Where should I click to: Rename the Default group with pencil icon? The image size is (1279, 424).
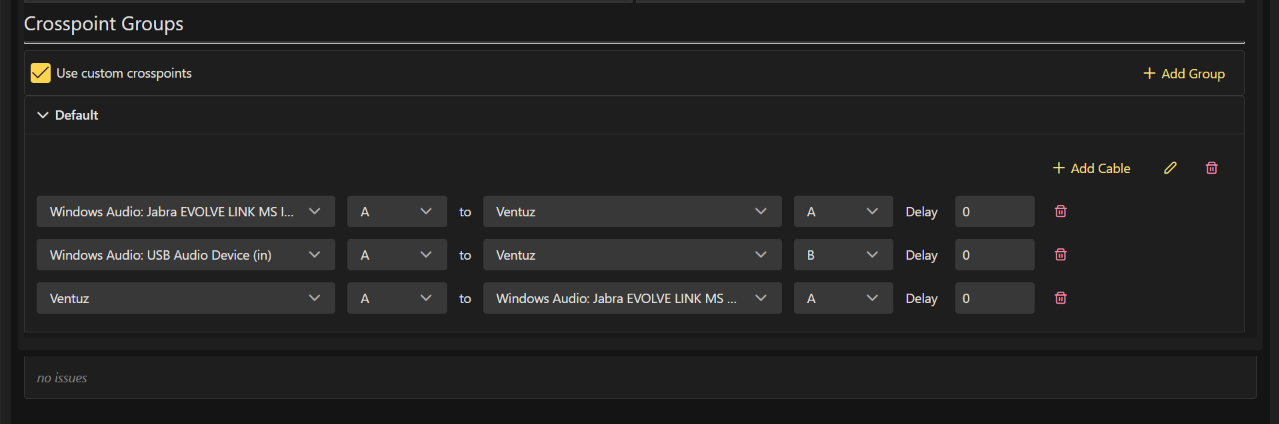coord(1170,168)
